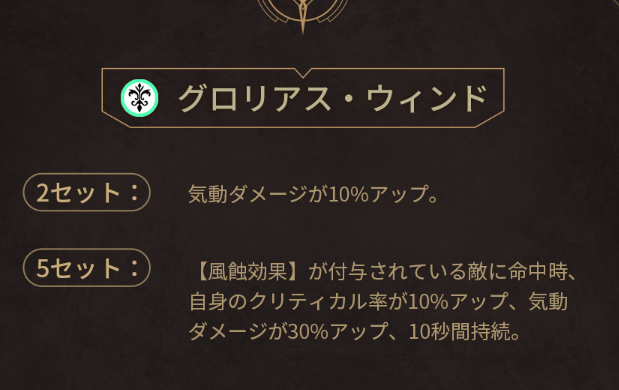Click the colon inside the 5セット pill

point(135,268)
